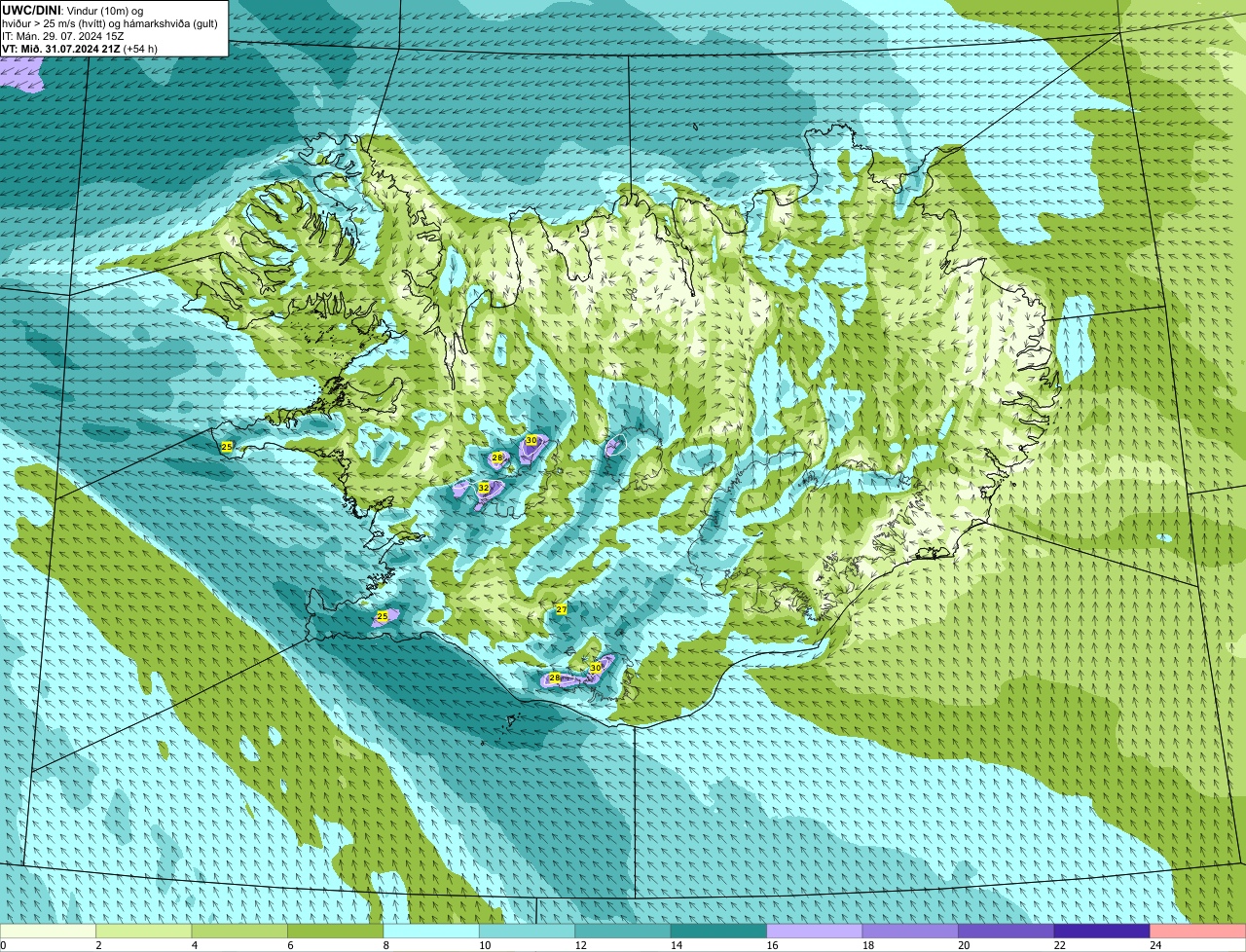Pick the 12–14 m/s teal legend swatch
The height and width of the screenshot is (952, 1246).
tap(623, 931)
